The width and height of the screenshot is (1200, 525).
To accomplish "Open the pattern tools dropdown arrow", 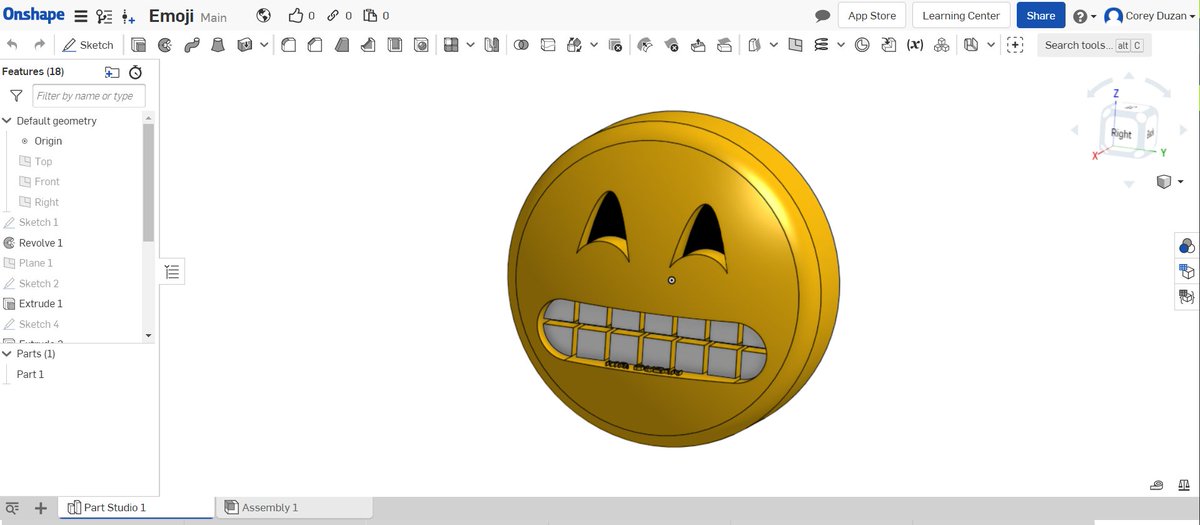I will point(470,45).
